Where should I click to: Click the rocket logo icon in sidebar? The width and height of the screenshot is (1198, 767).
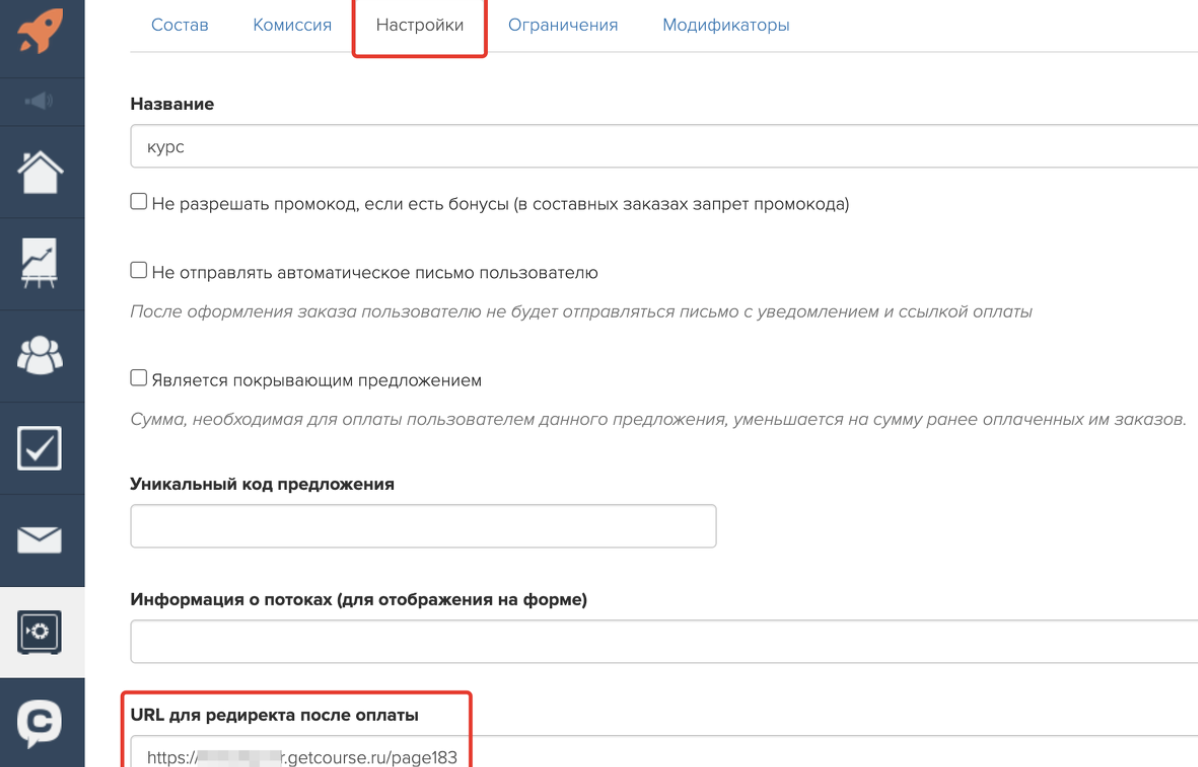click(x=41, y=32)
